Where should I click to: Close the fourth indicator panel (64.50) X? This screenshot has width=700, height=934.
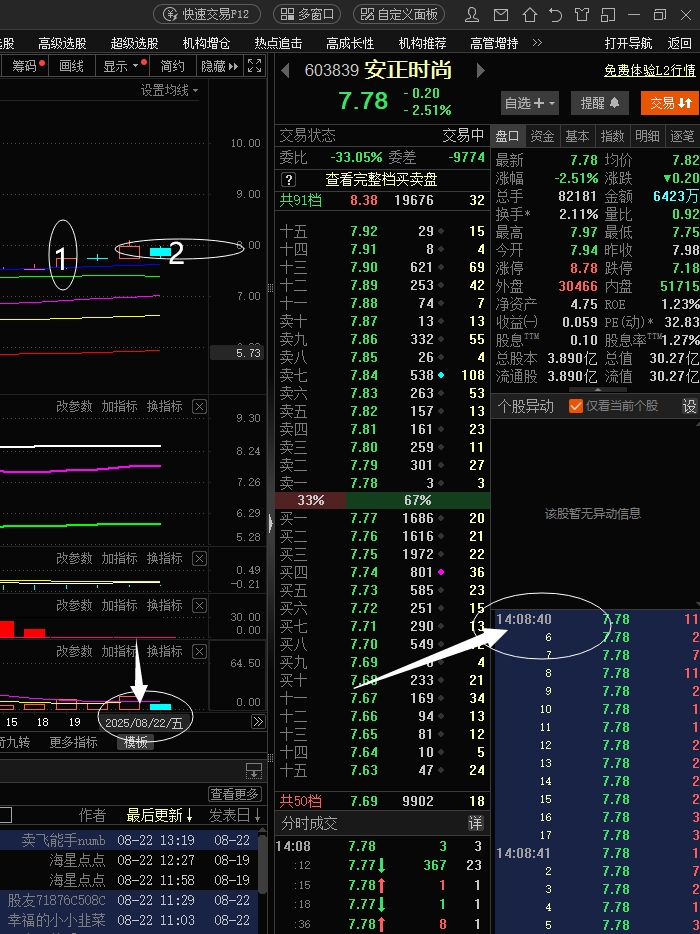(x=200, y=651)
